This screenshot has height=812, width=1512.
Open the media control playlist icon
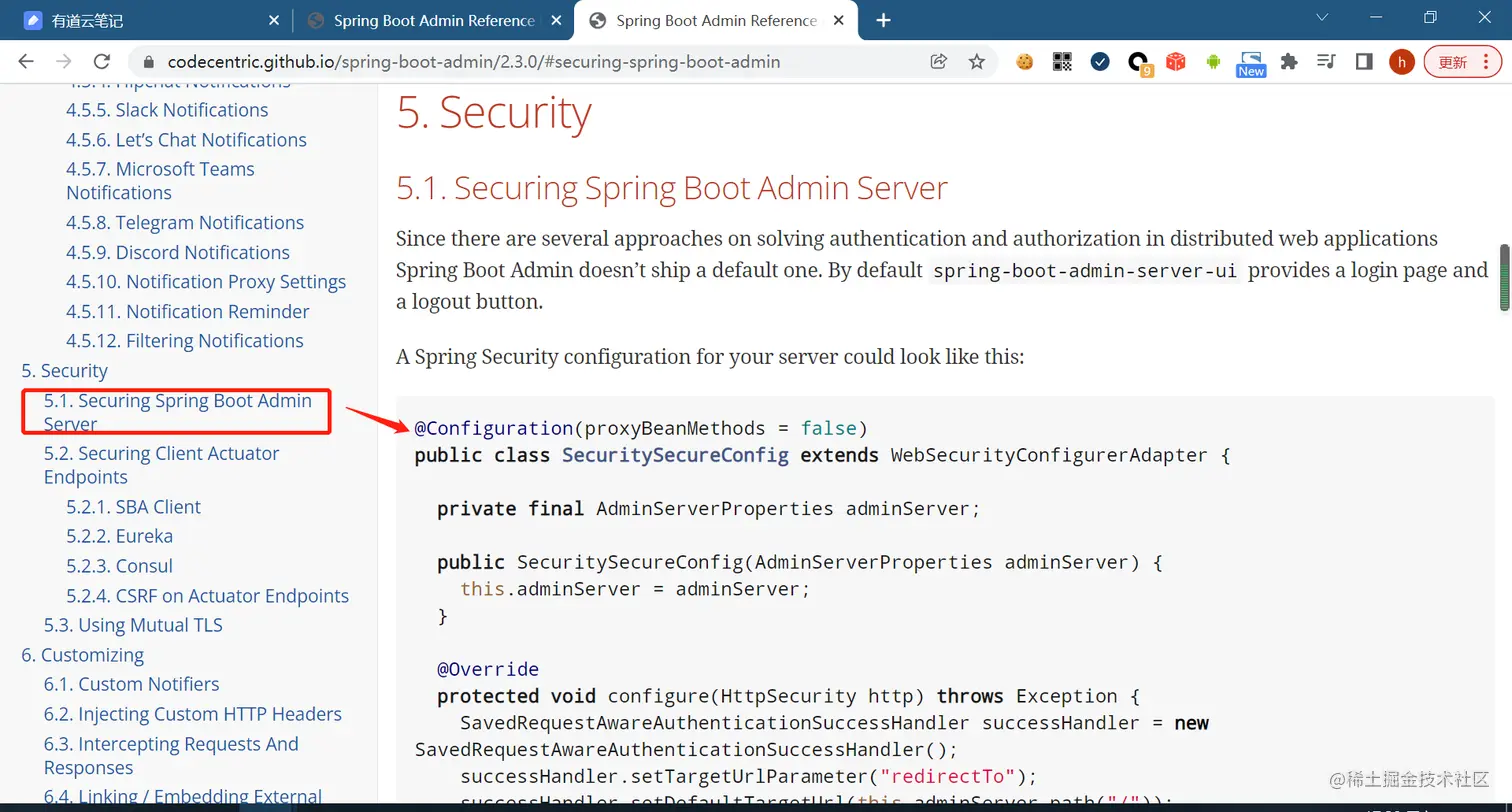[x=1326, y=62]
